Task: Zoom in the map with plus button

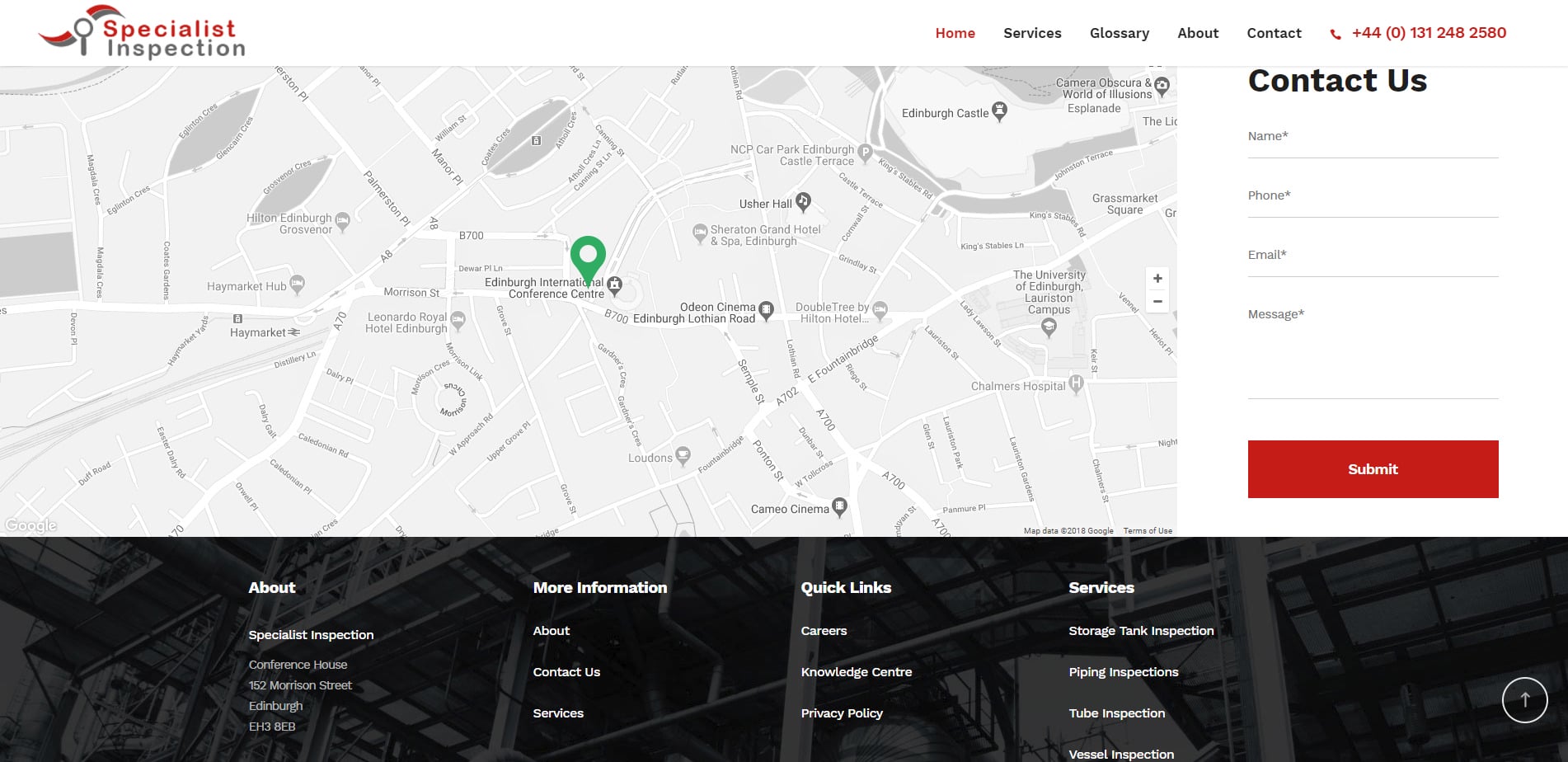Action: pos(1157,279)
